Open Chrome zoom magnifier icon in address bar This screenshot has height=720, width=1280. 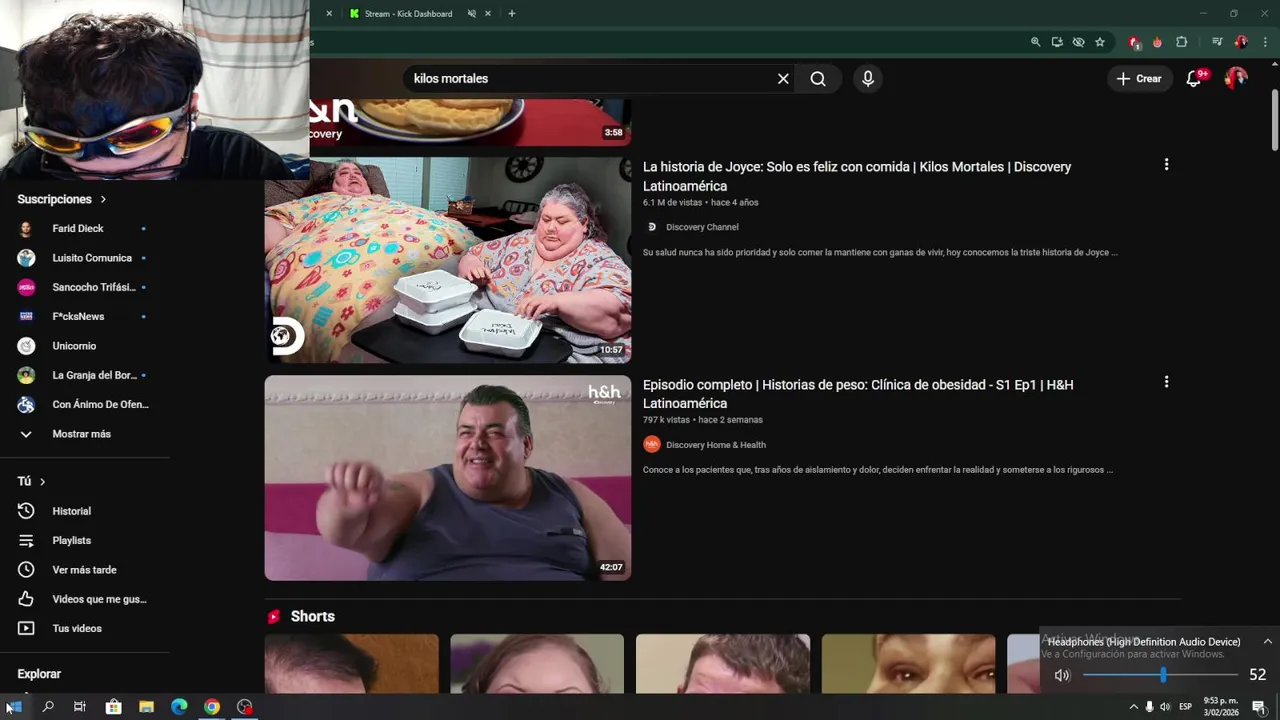[1035, 42]
